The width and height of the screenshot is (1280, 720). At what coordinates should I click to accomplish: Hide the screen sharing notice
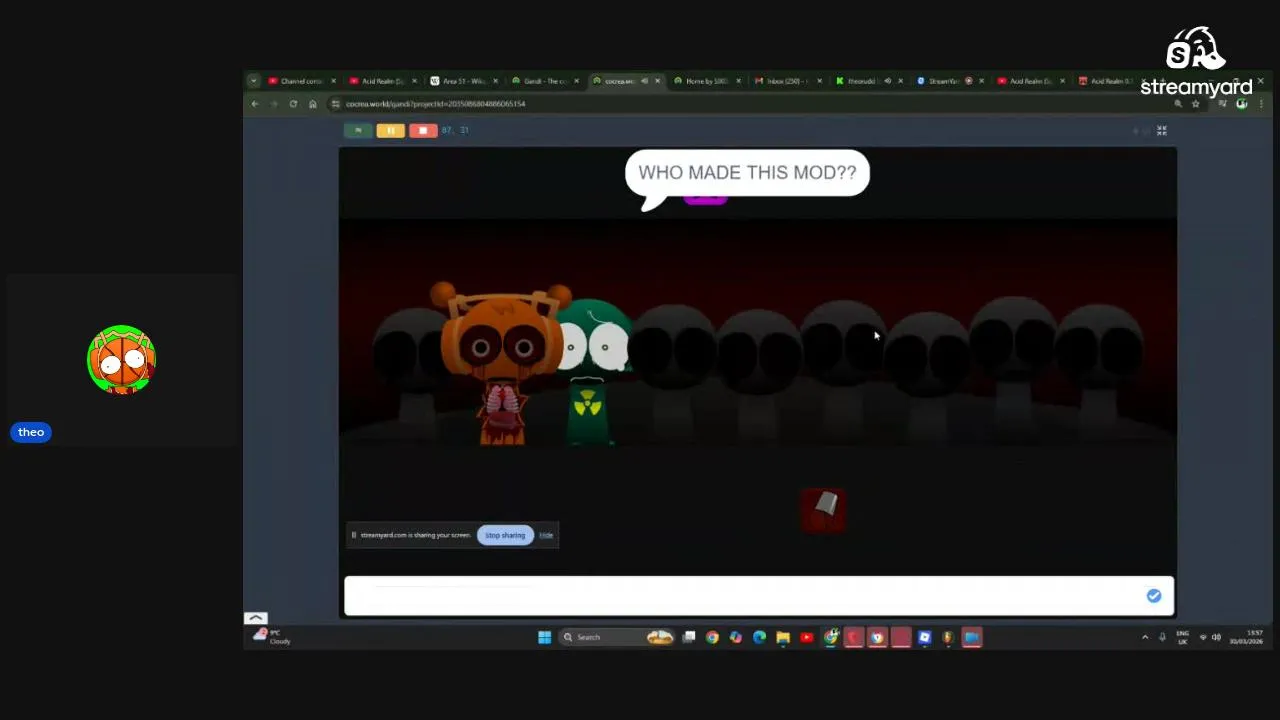click(x=546, y=535)
